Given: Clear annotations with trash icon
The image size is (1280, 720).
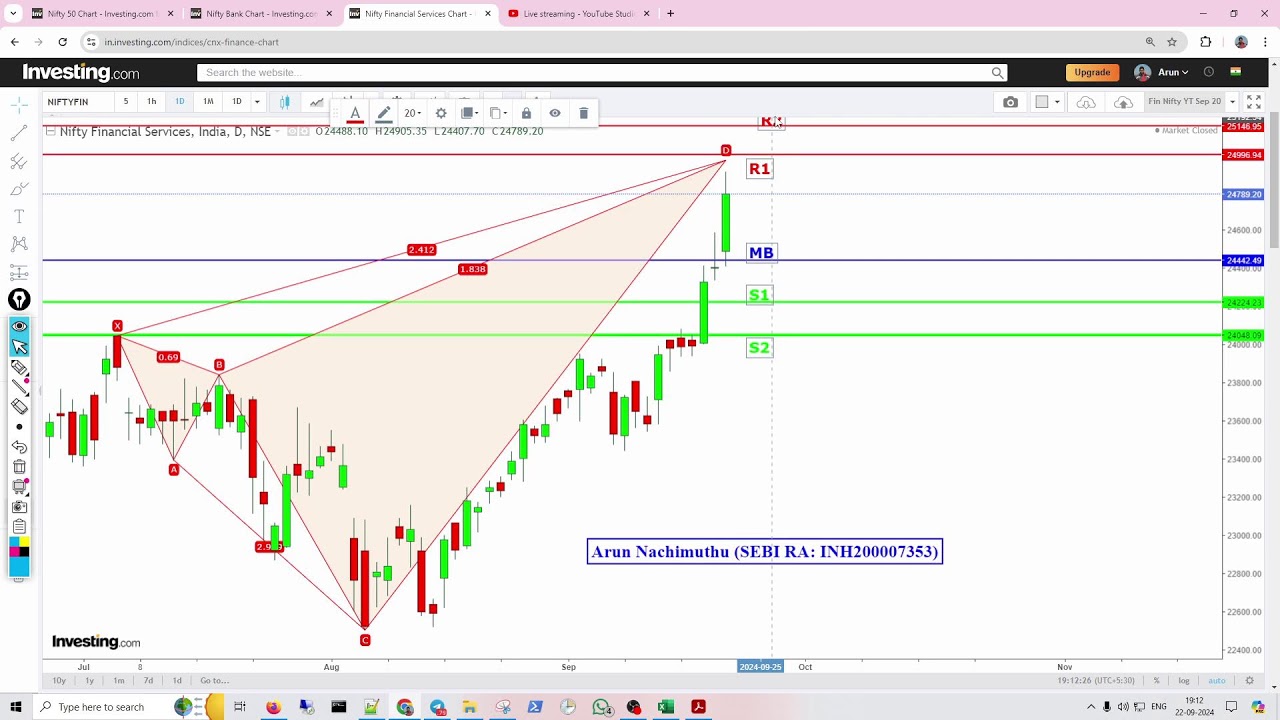Looking at the screenshot, I should coord(19,467).
